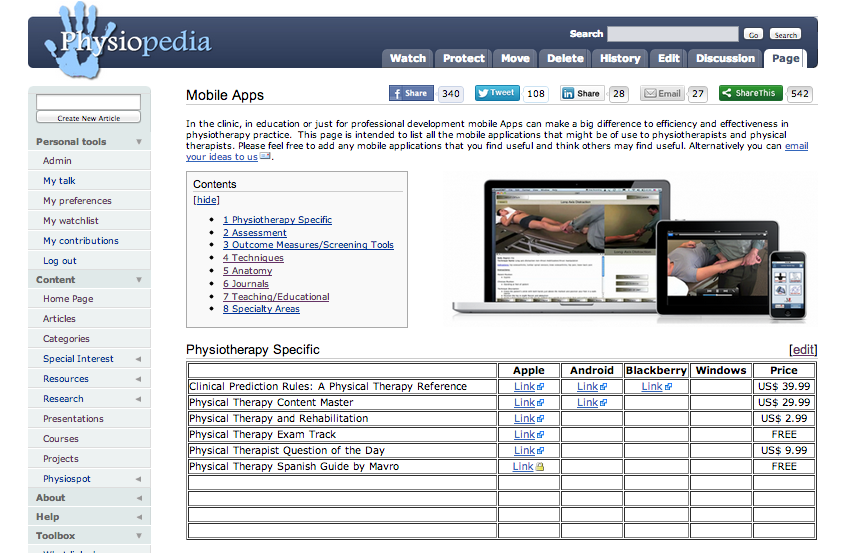Open the green ShareThis button
Viewport: 854px width, 553px height.
click(751, 93)
